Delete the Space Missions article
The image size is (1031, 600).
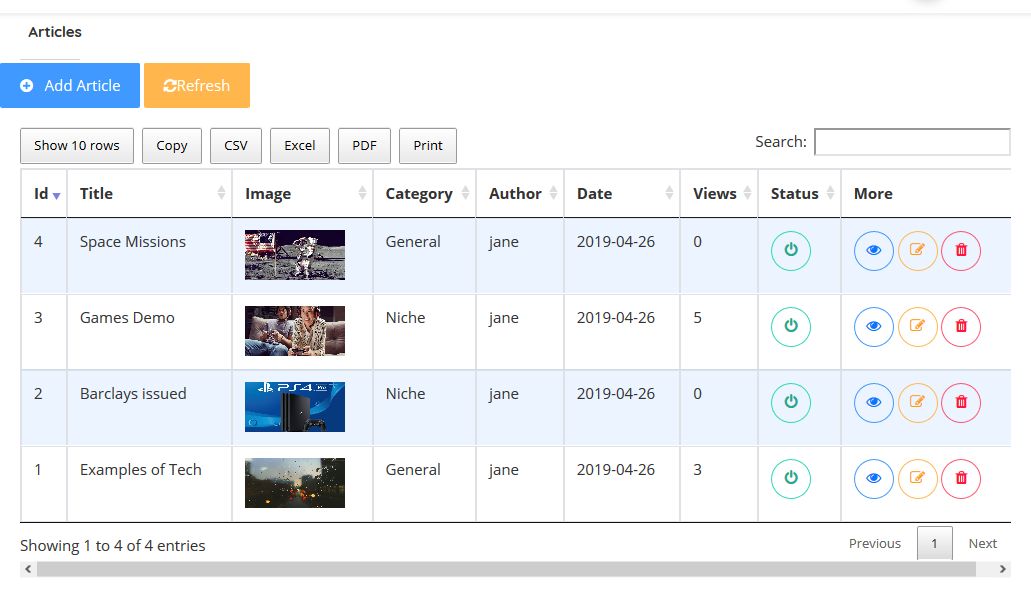click(961, 250)
